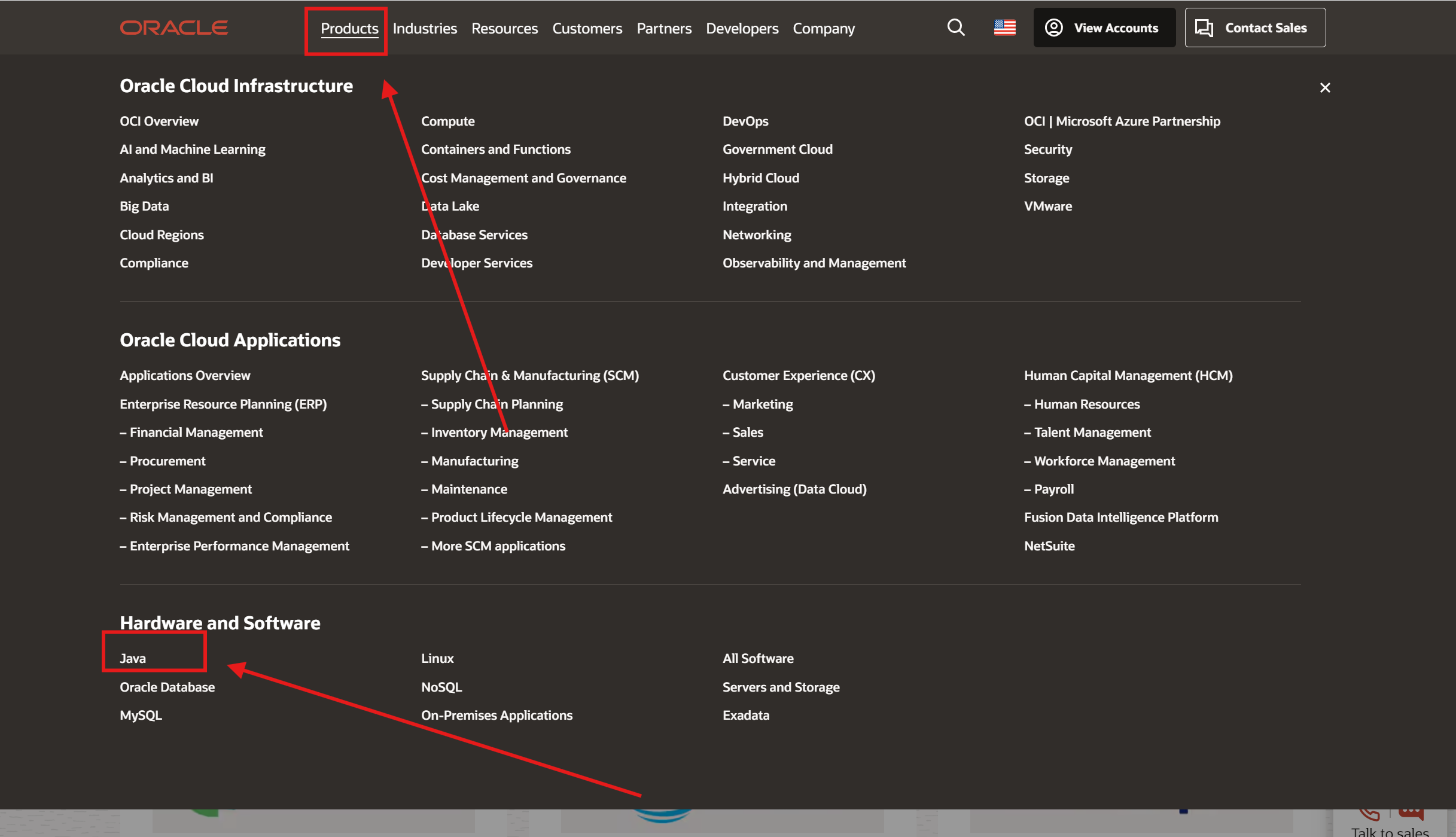Viewport: 1456px width, 837px height.
Task: Select Talent Management
Action: (x=1087, y=432)
